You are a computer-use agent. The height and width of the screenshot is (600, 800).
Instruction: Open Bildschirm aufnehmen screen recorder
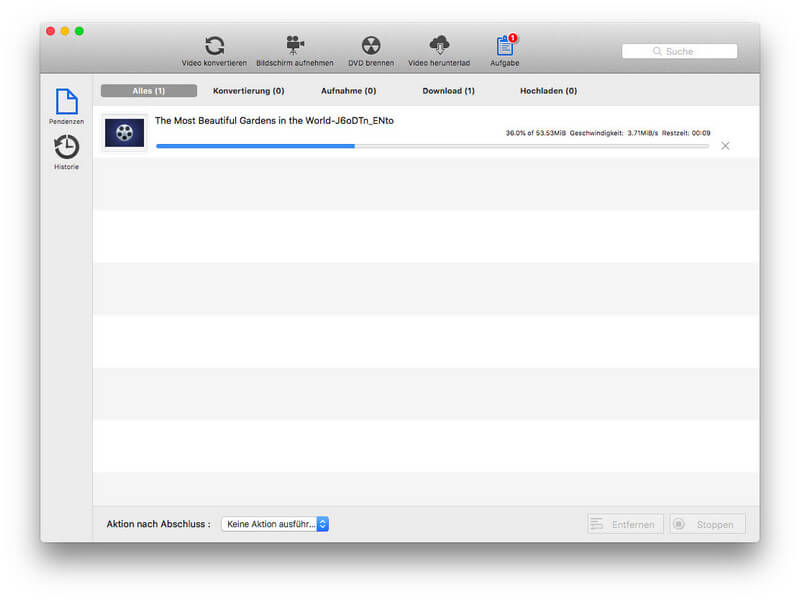tap(294, 51)
